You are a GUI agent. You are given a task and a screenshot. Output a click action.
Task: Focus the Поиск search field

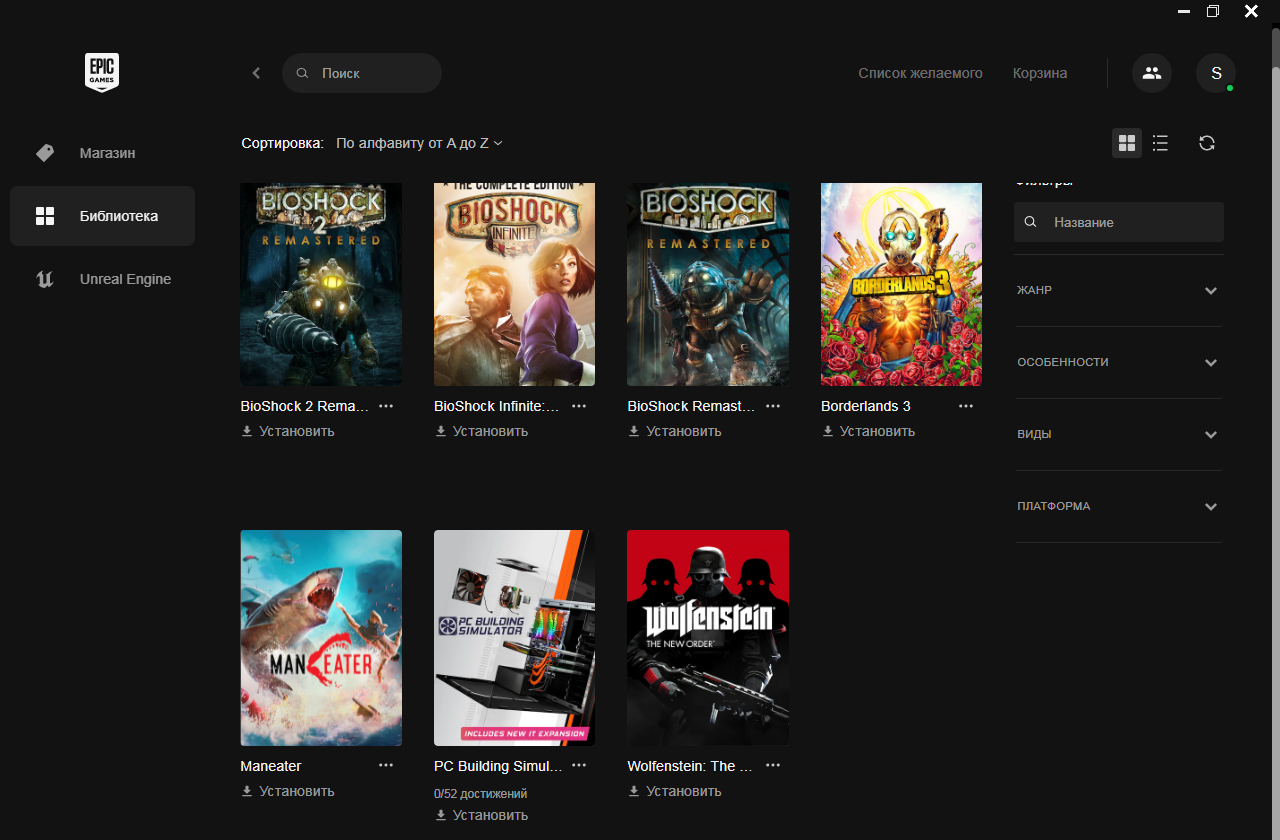coord(362,73)
